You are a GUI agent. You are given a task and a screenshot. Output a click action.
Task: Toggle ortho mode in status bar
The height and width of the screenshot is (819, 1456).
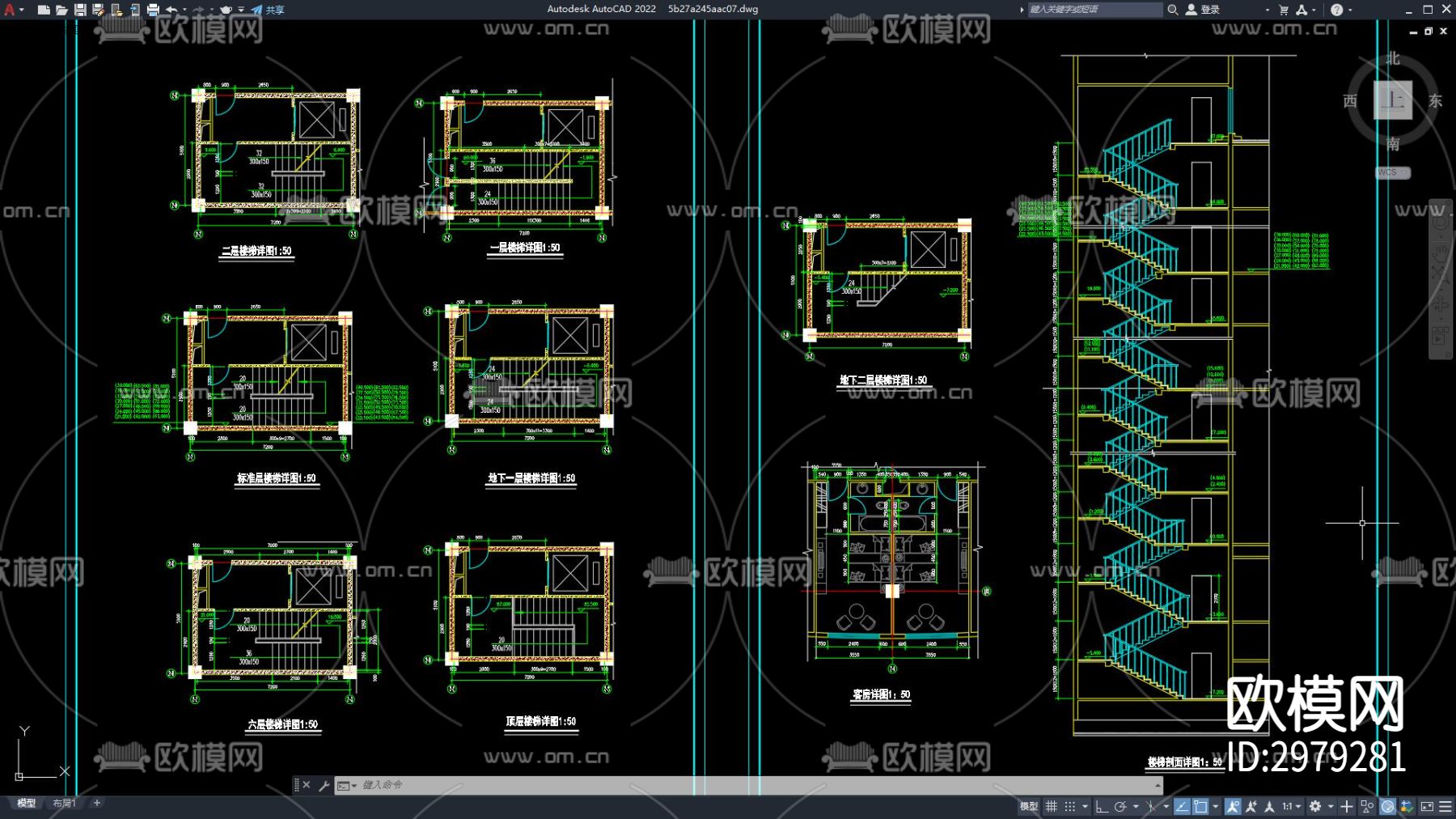click(1102, 806)
